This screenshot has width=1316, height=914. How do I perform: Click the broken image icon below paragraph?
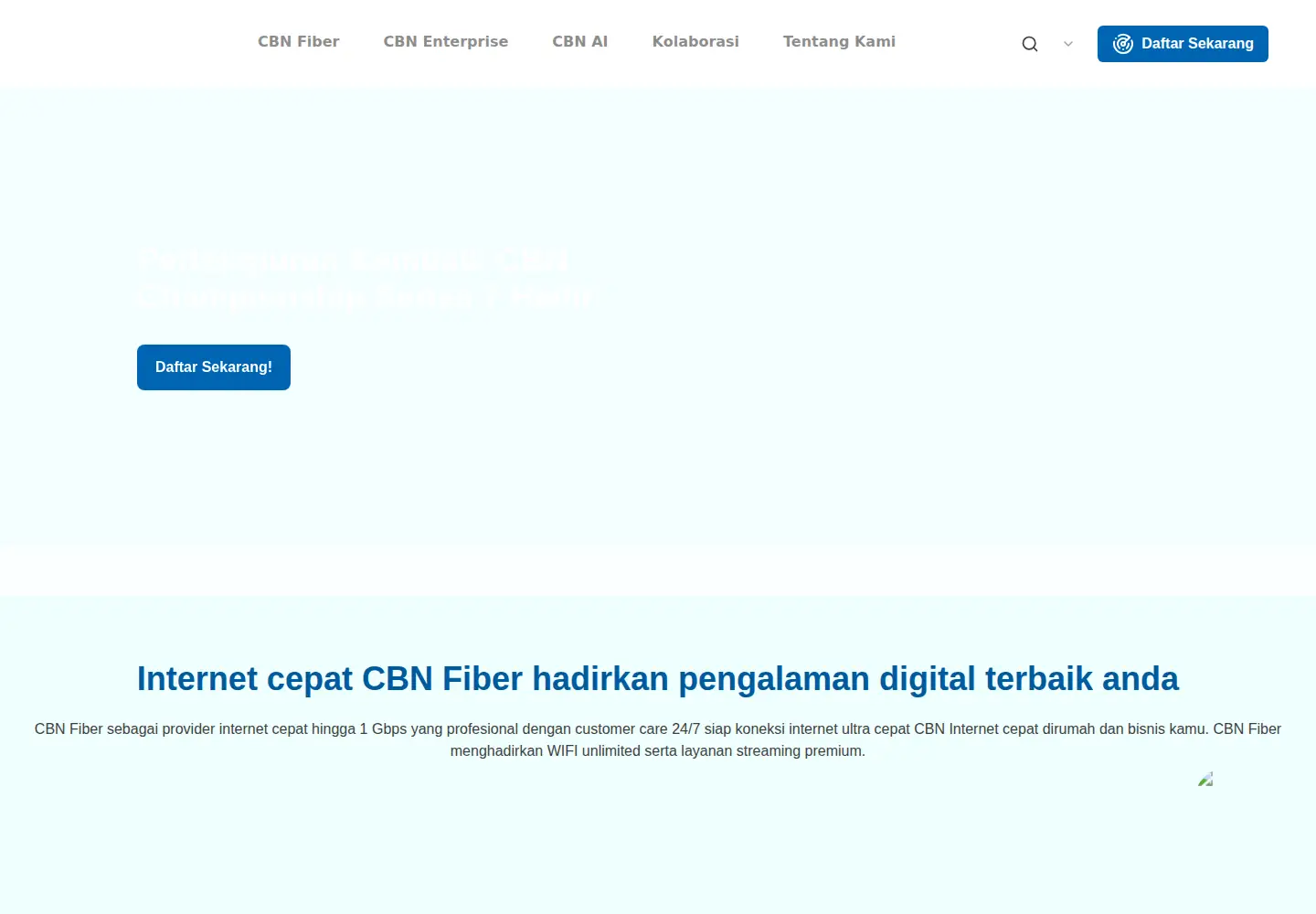tap(1205, 779)
